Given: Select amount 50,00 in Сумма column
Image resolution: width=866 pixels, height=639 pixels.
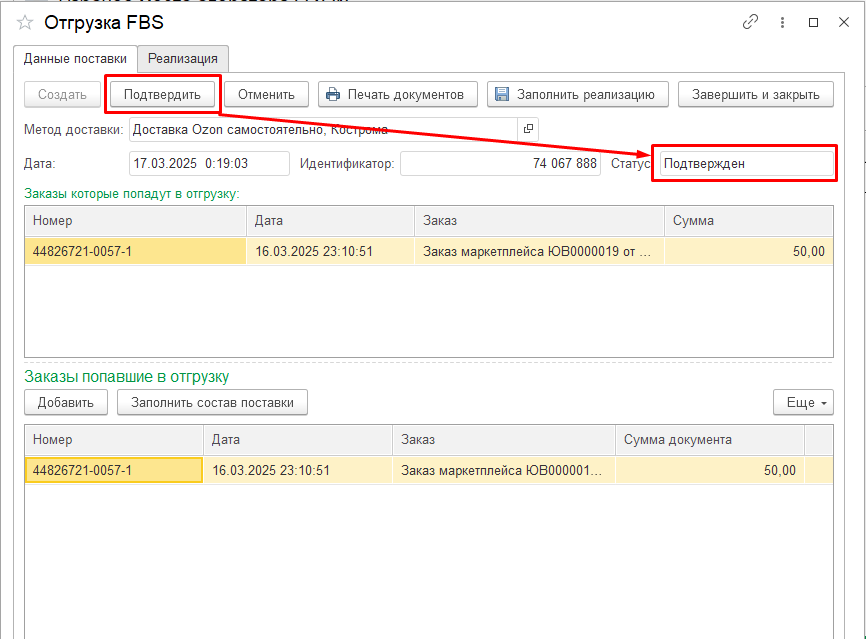Looking at the screenshot, I should (748, 251).
